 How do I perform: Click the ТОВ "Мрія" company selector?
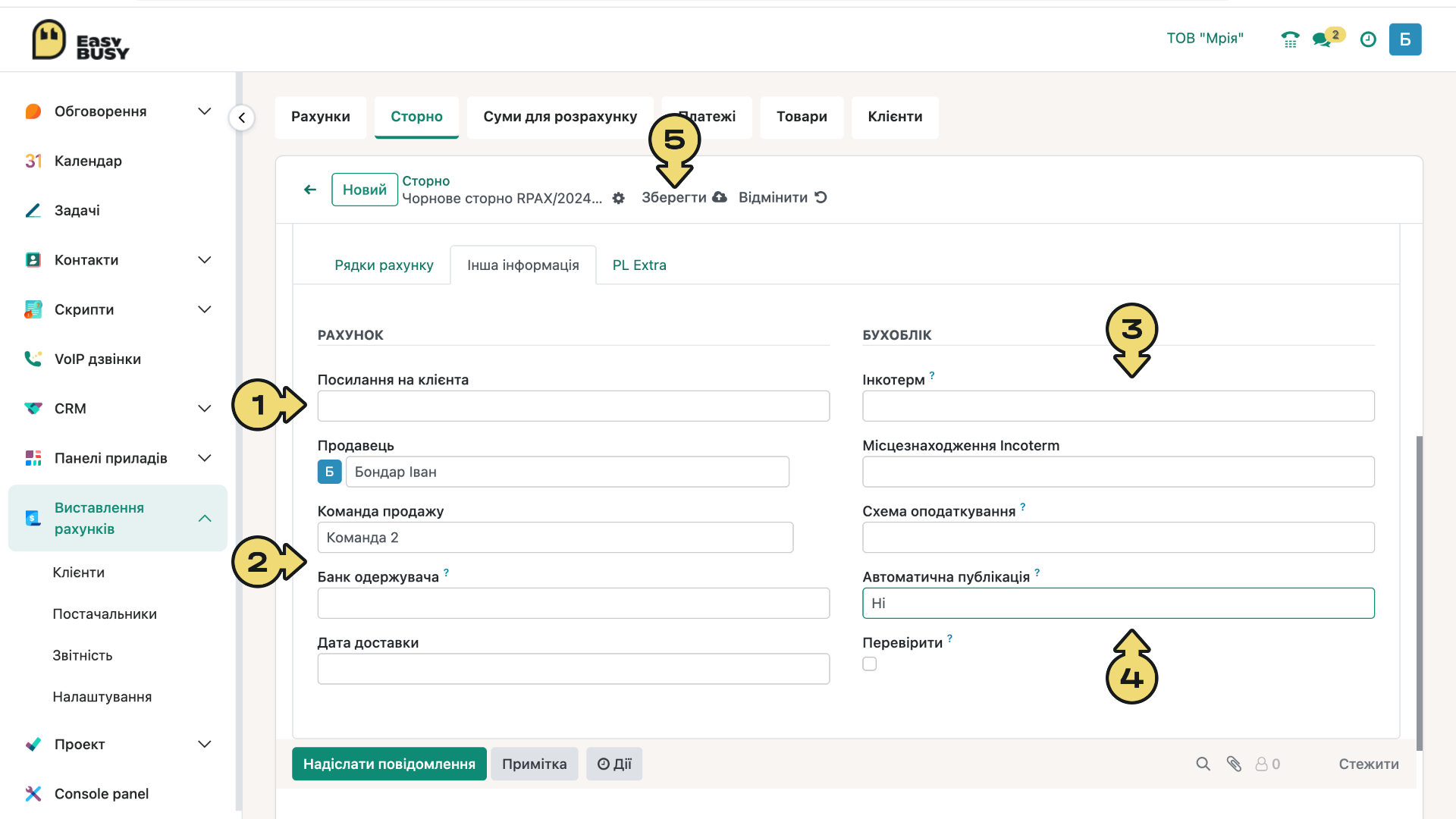click(x=1205, y=39)
